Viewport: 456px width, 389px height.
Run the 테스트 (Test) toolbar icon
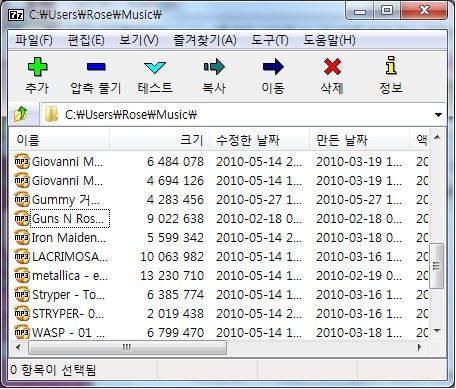[x=155, y=67]
